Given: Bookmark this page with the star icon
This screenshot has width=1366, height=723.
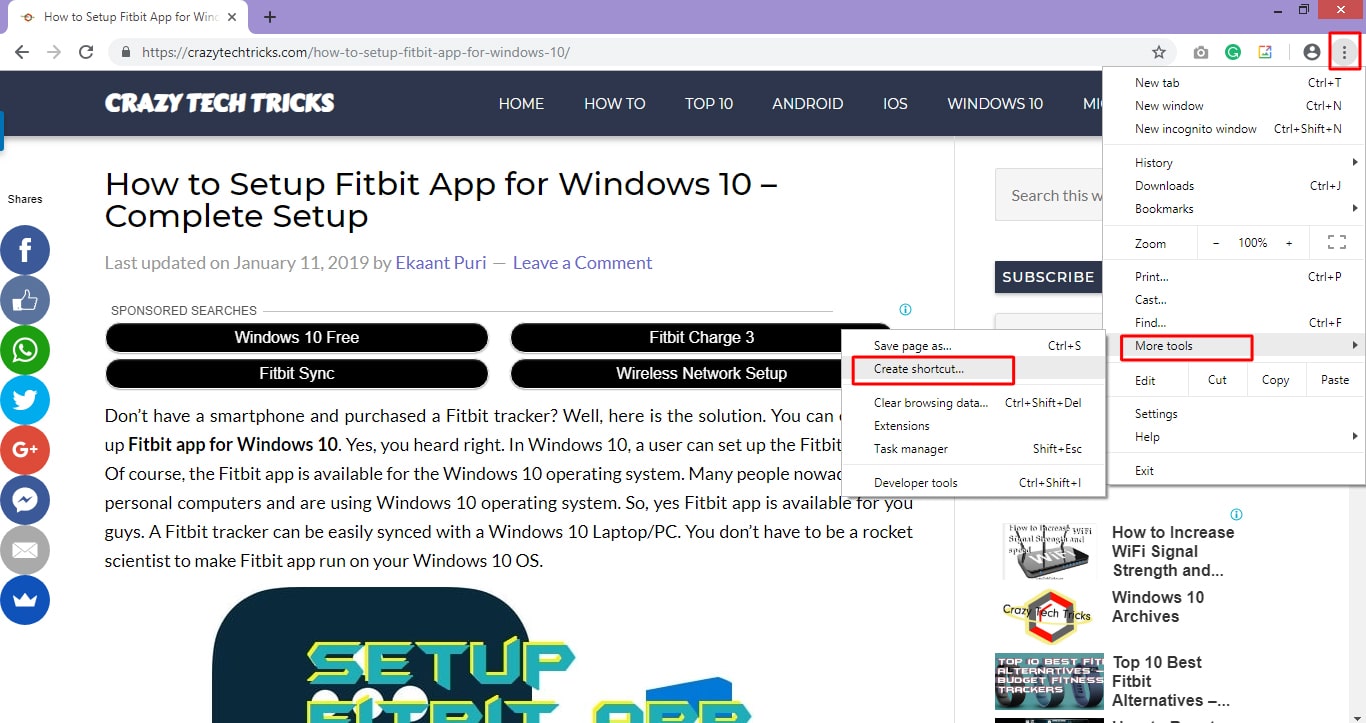Looking at the screenshot, I should coord(1159,52).
